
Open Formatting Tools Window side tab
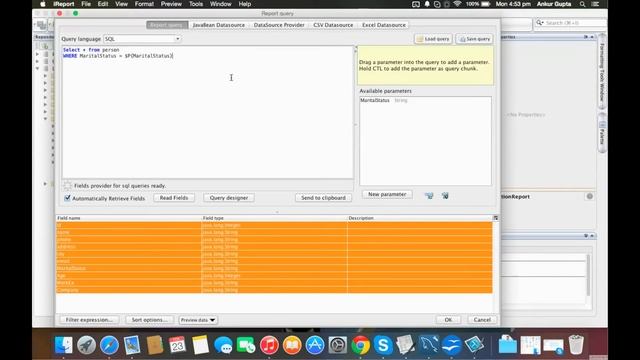tap(602, 73)
